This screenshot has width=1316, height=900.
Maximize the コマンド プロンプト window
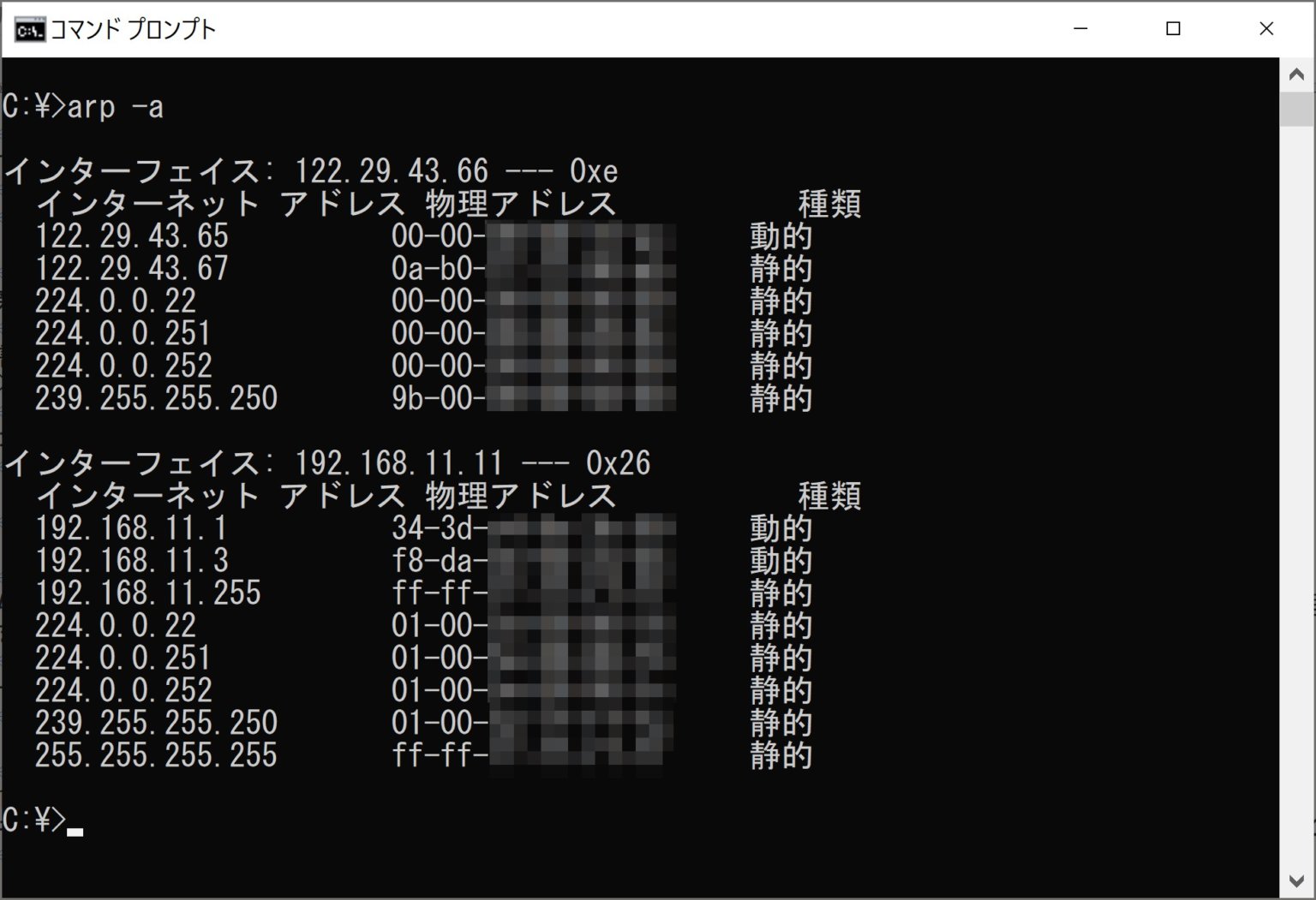[x=1173, y=29]
